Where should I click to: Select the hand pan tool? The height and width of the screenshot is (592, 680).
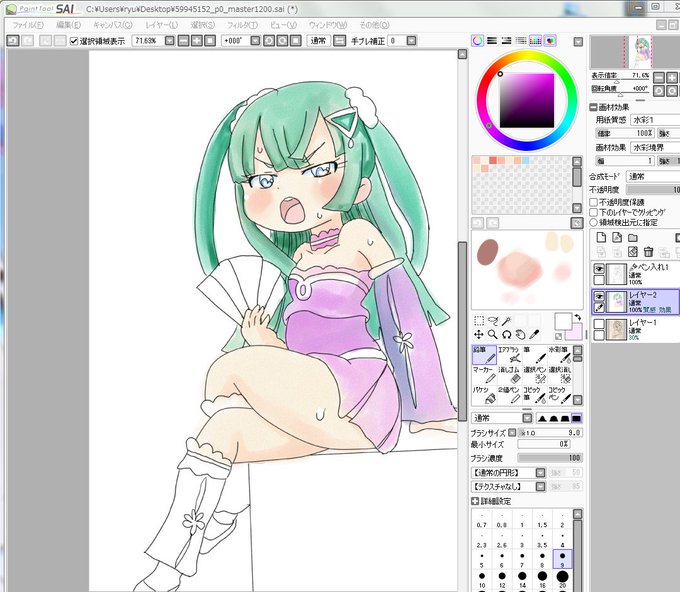tap(520, 334)
